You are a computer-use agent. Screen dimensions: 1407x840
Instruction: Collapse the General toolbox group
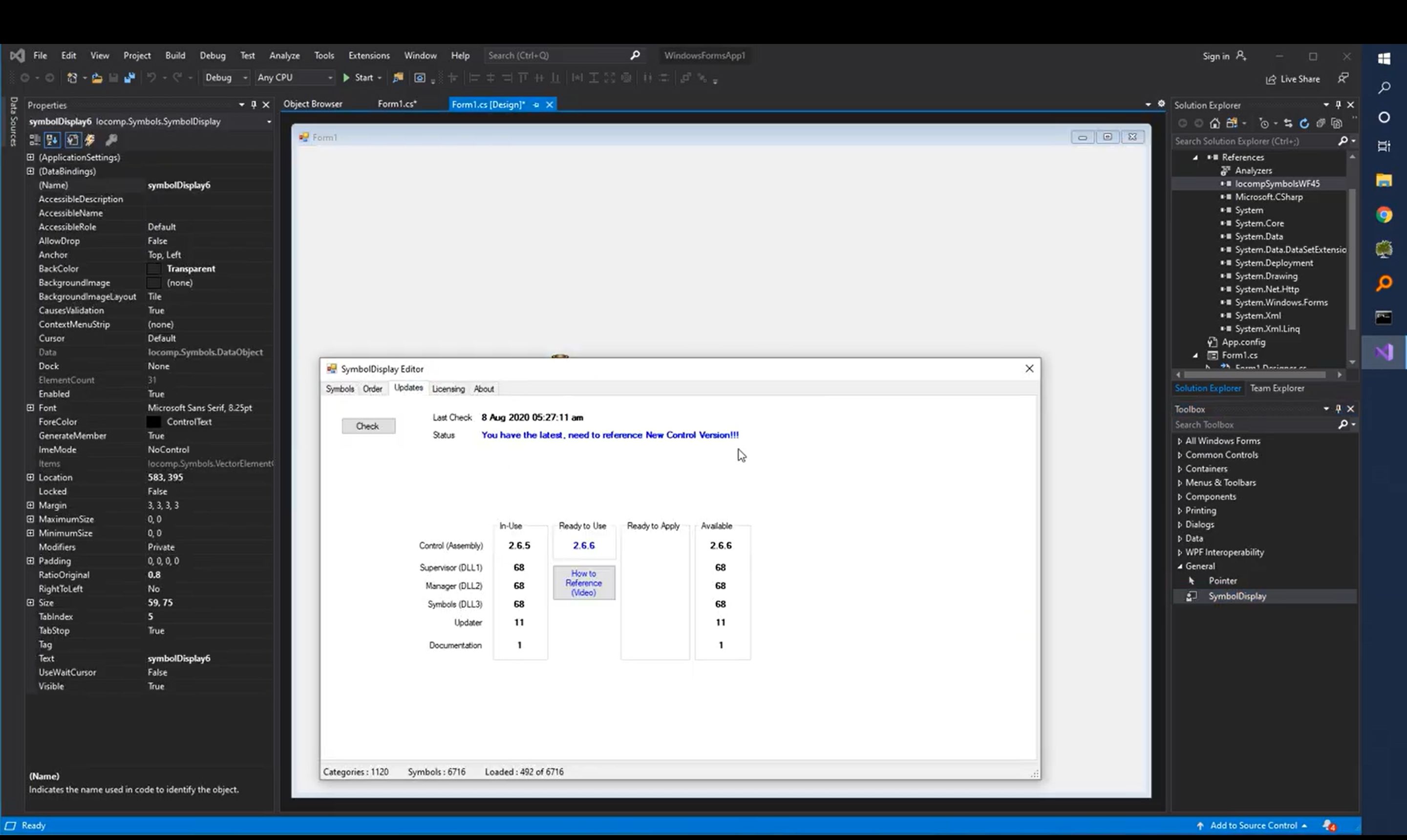1179,566
